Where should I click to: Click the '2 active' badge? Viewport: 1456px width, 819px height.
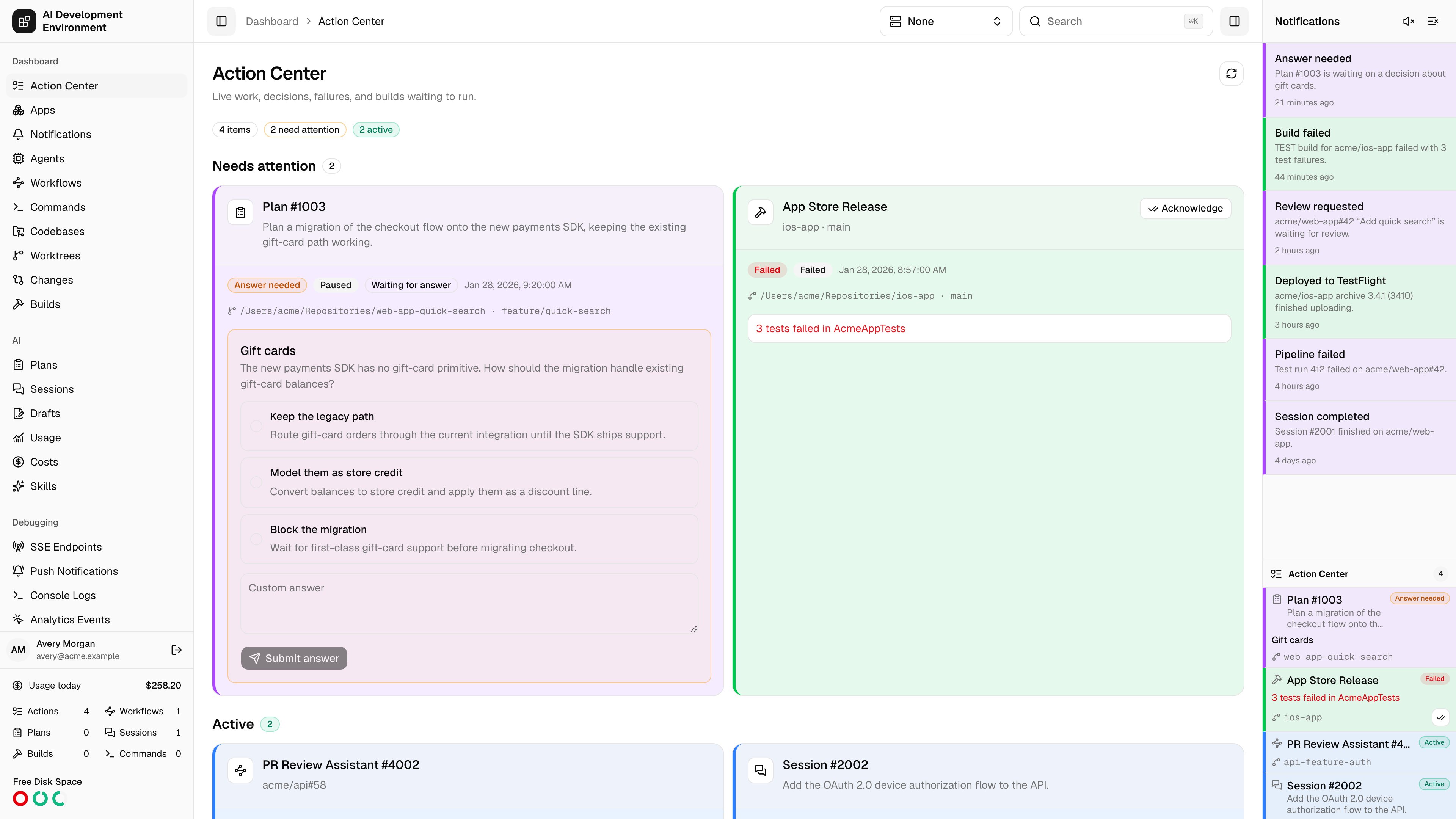click(376, 130)
